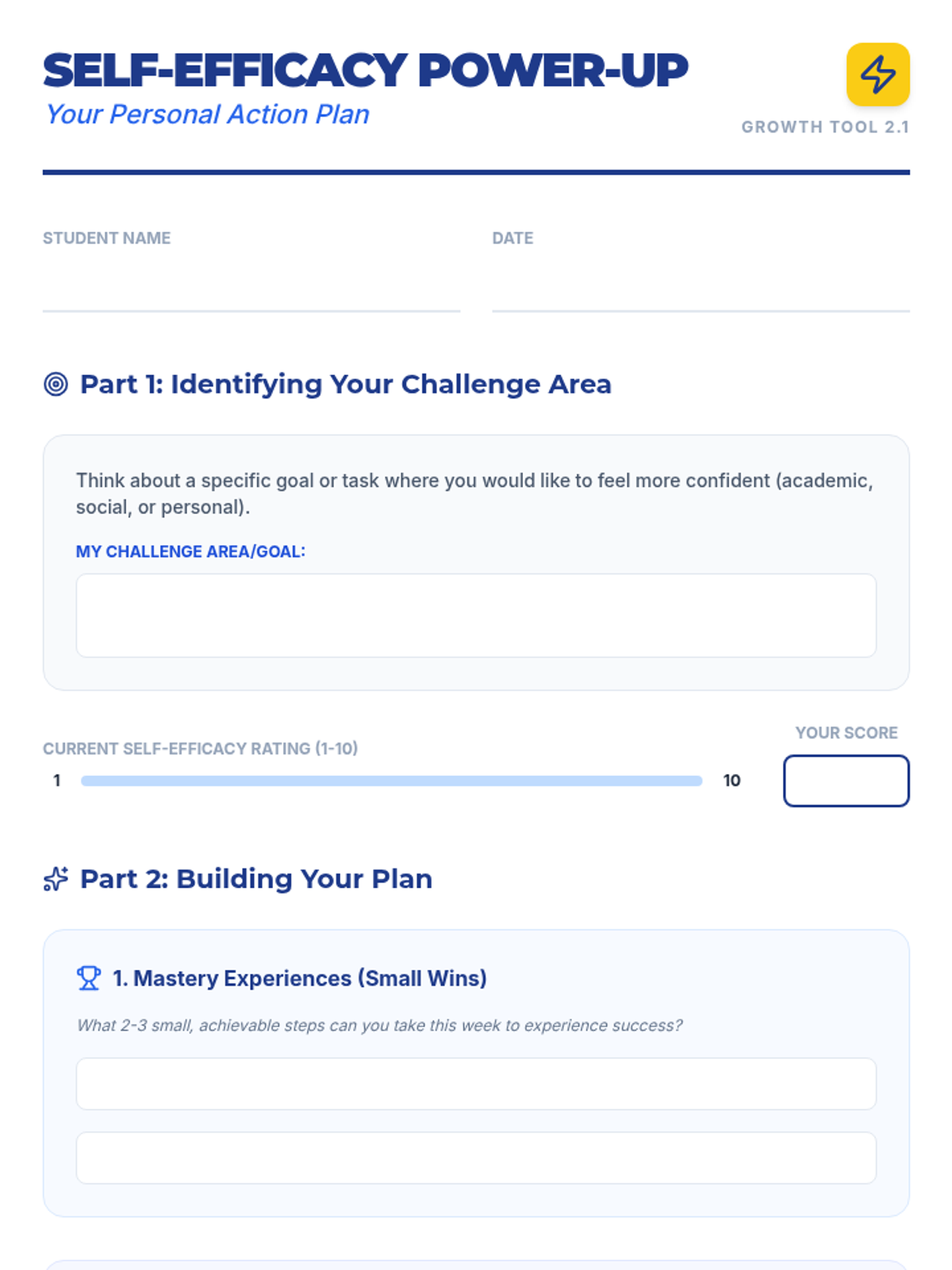Image resolution: width=952 pixels, height=1270 pixels.
Task: Click the second Mastery Experiences step field
Action: pyautogui.click(x=476, y=1158)
